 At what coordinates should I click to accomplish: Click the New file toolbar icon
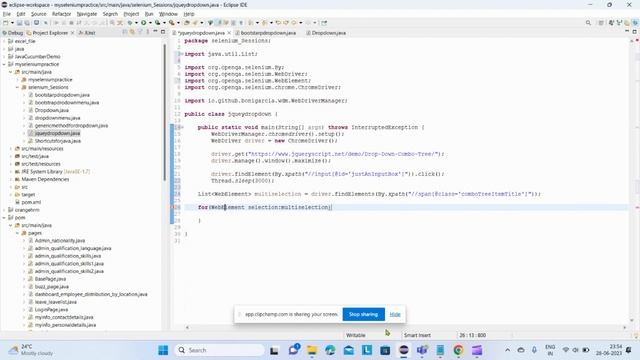6,23
